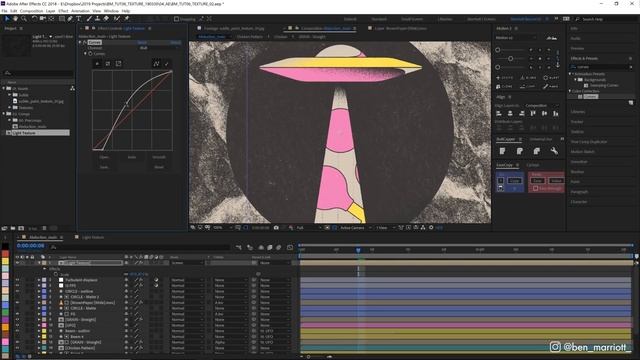Switch to the Light Texture timeline tab
This screenshot has height=360, width=640.
pyautogui.click(x=93, y=237)
